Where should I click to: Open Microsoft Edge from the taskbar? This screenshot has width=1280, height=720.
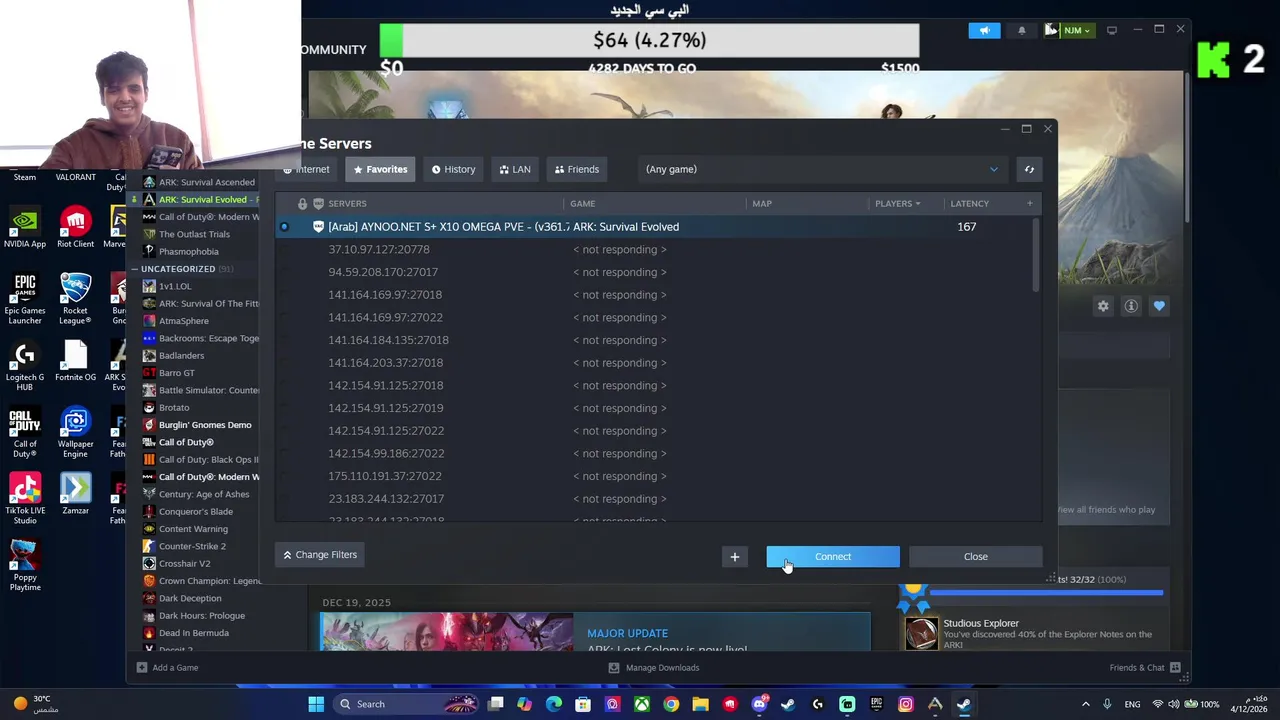click(x=554, y=704)
